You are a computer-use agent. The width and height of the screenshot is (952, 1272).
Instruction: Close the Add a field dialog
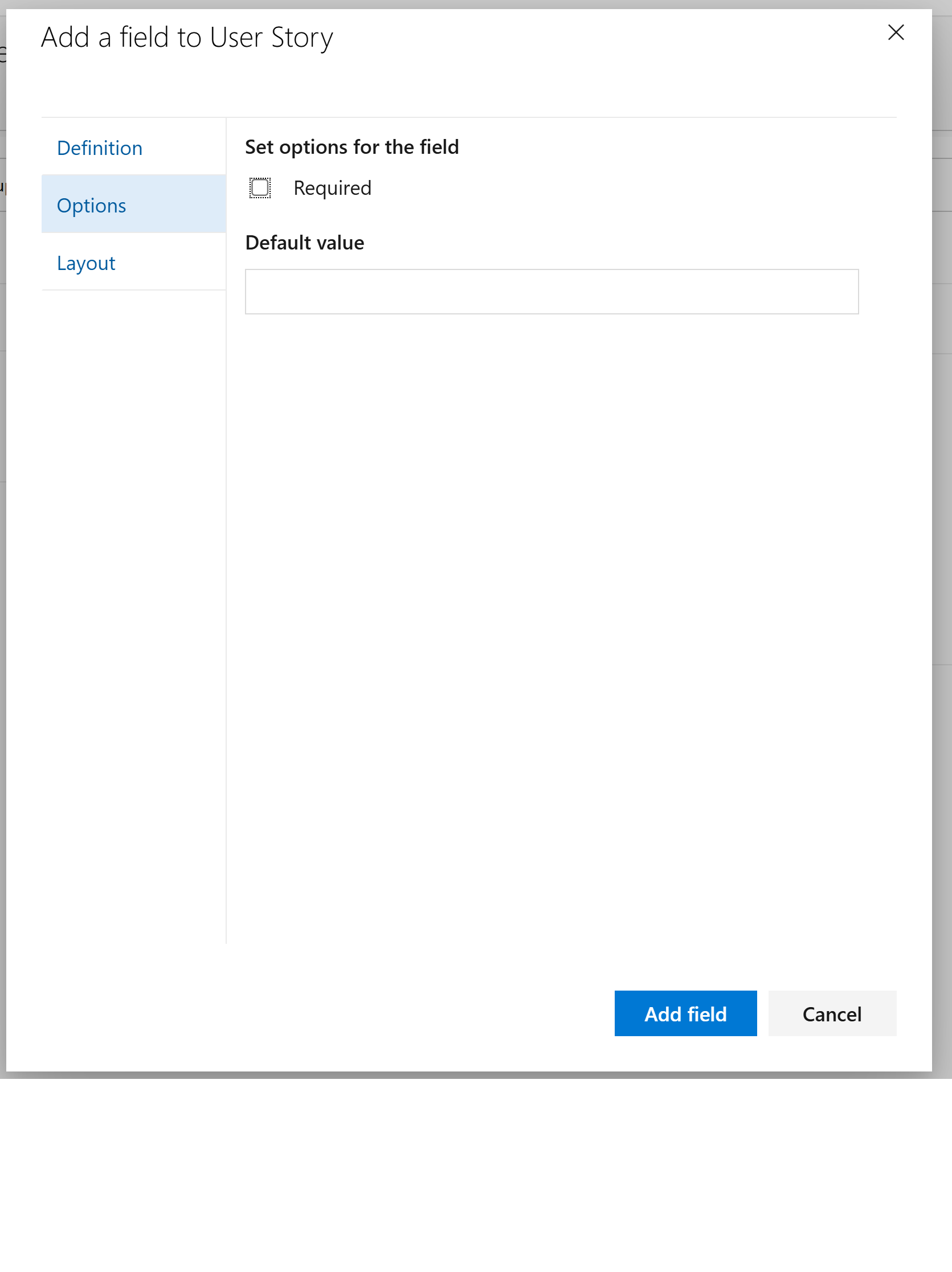pos(895,33)
